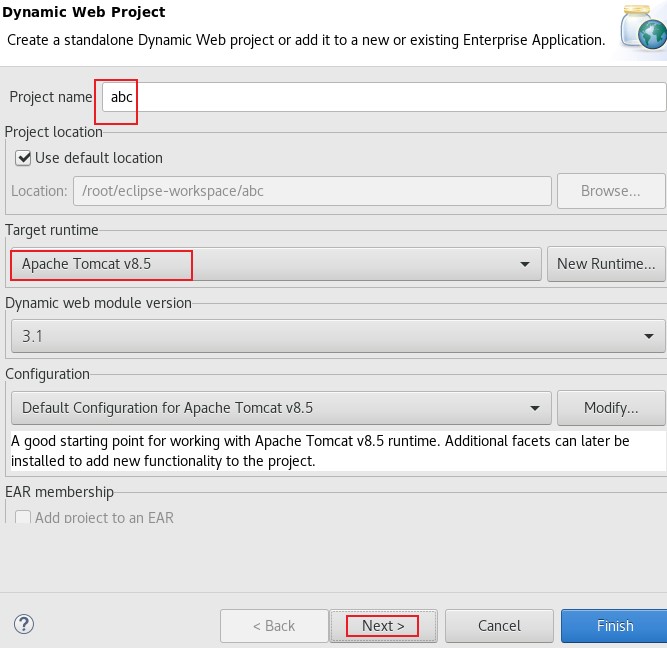This screenshot has height=648, width=667.
Task: Click the Modify... configuration button
Action: pos(611,408)
